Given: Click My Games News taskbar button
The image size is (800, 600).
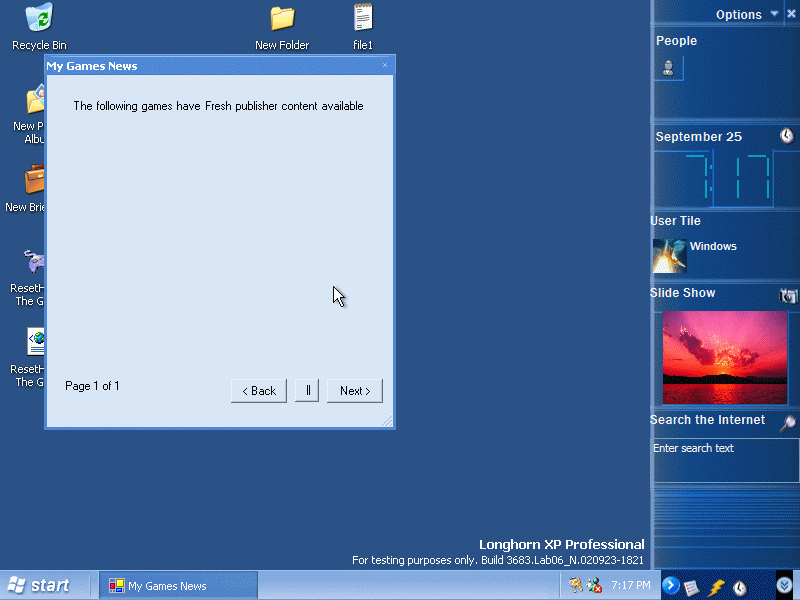Looking at the screenshot, I should pyautogui.click(x=178, y=586).
